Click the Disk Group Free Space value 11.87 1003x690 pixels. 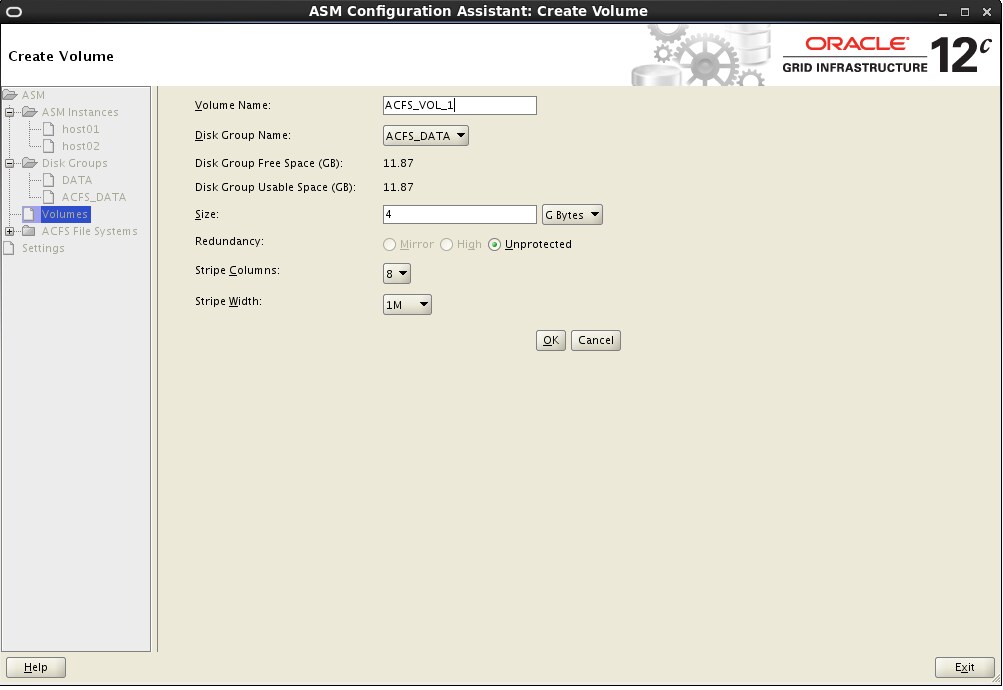398,163
